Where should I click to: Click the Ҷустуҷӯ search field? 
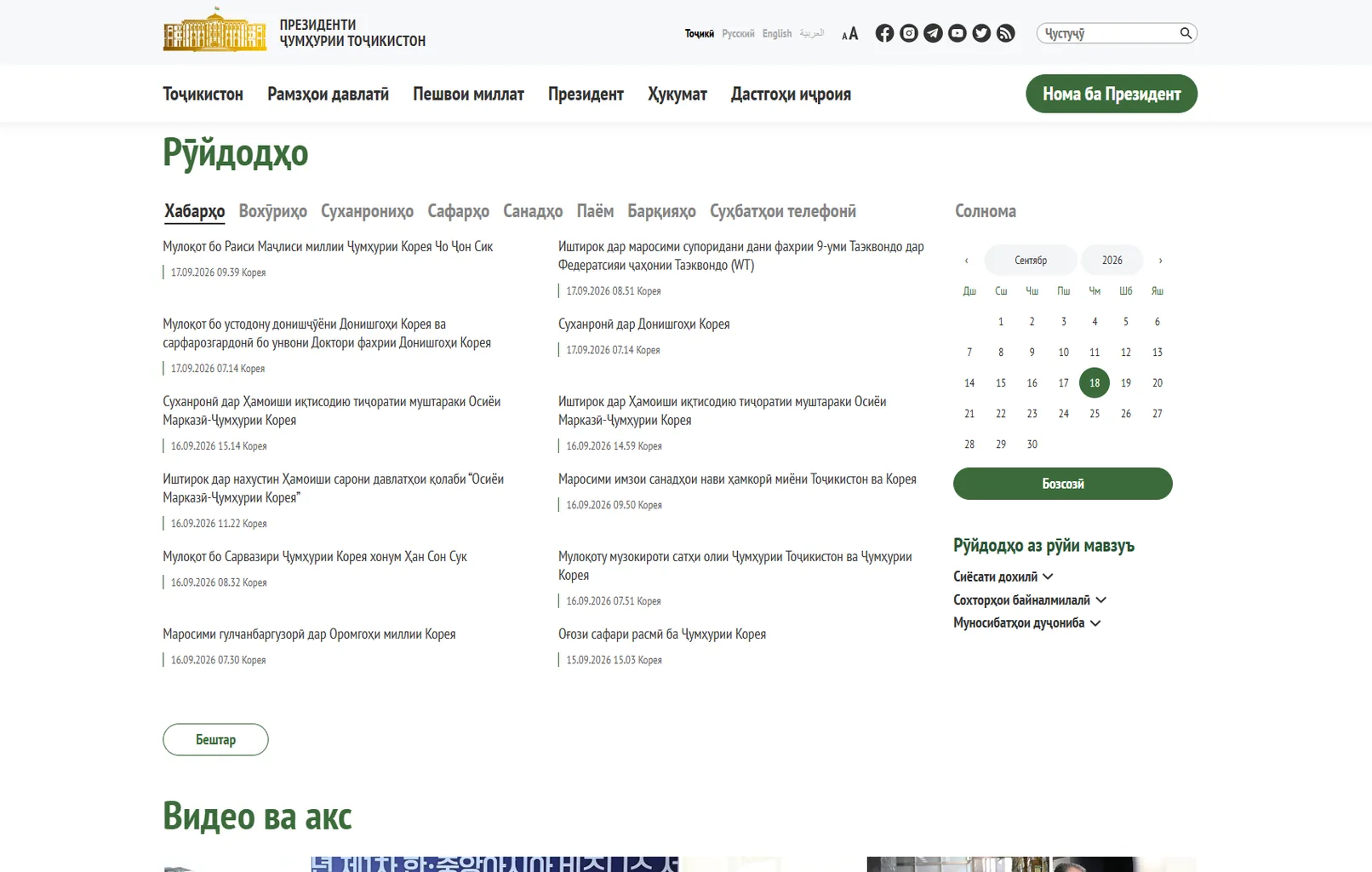point(1108,33)
